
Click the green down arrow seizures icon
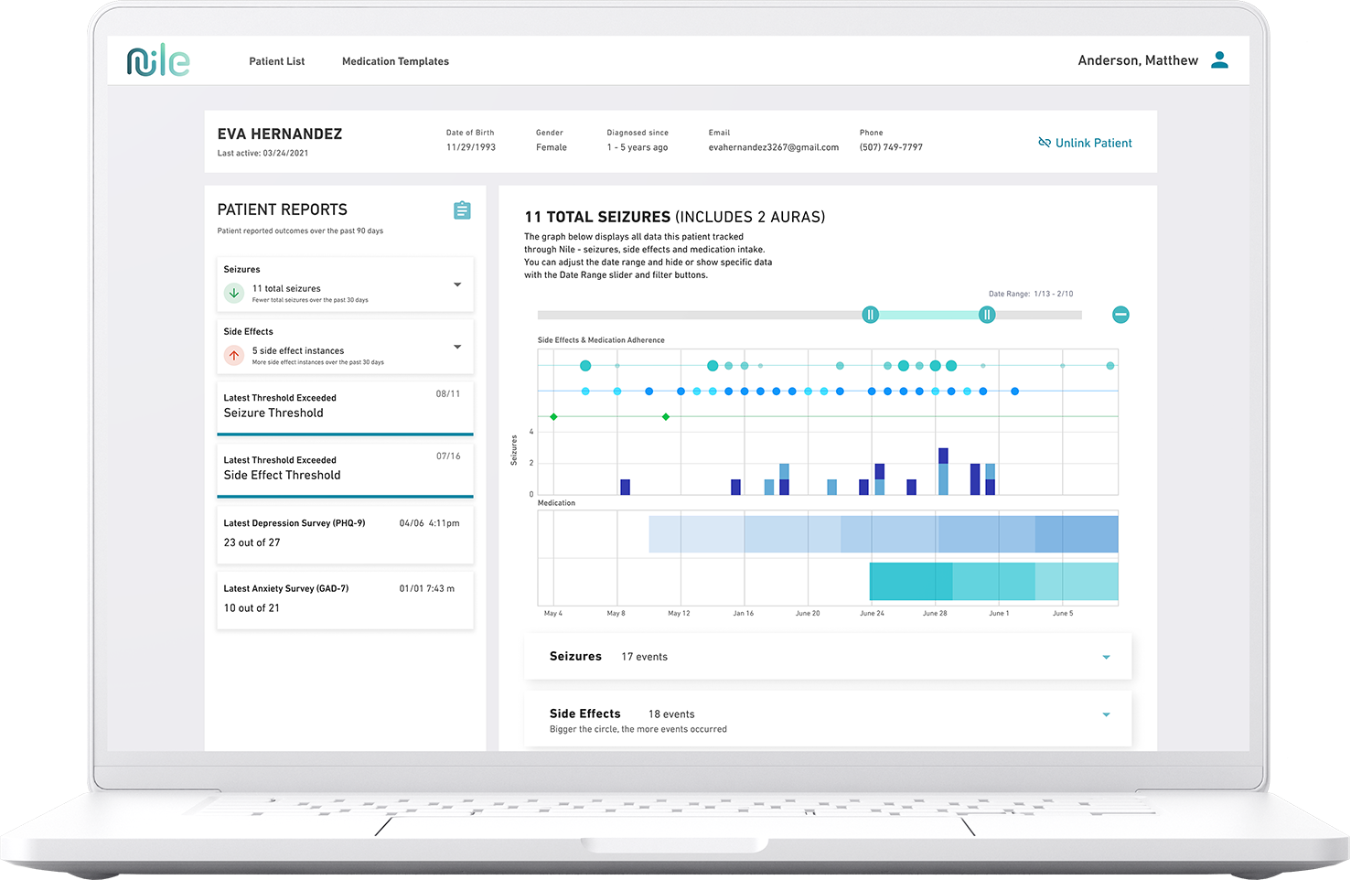click(234, 293)
